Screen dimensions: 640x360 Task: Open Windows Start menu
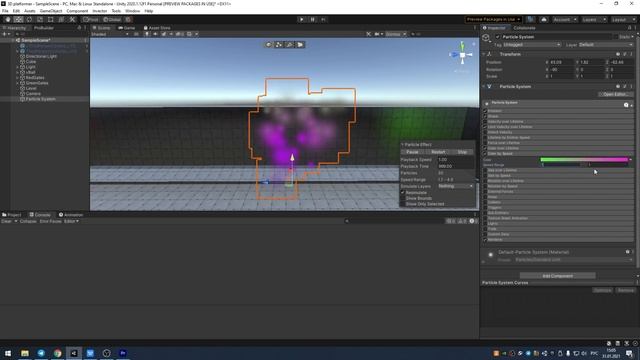(x=8, y=353)
